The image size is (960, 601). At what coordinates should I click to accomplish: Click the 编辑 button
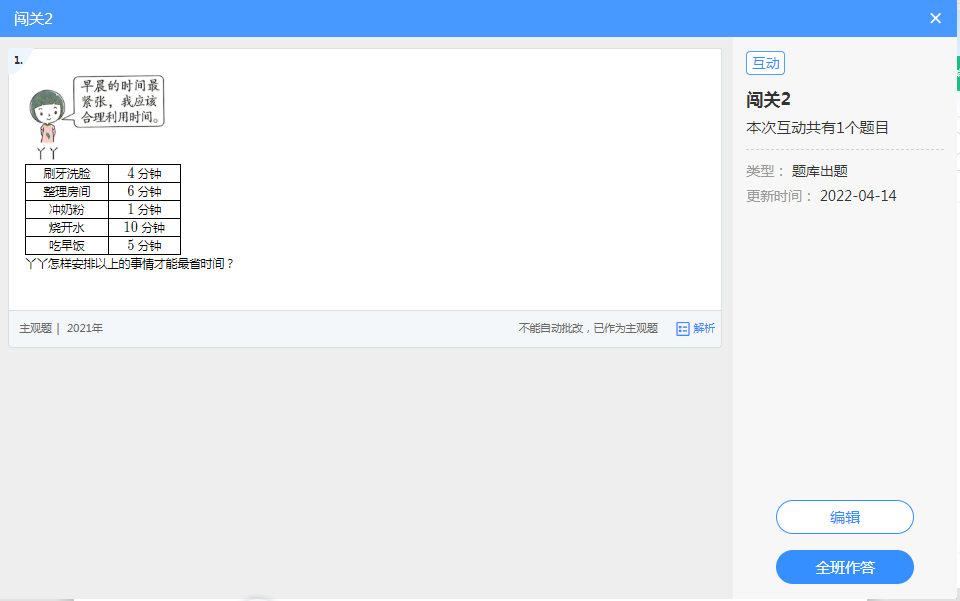point(844,517)
